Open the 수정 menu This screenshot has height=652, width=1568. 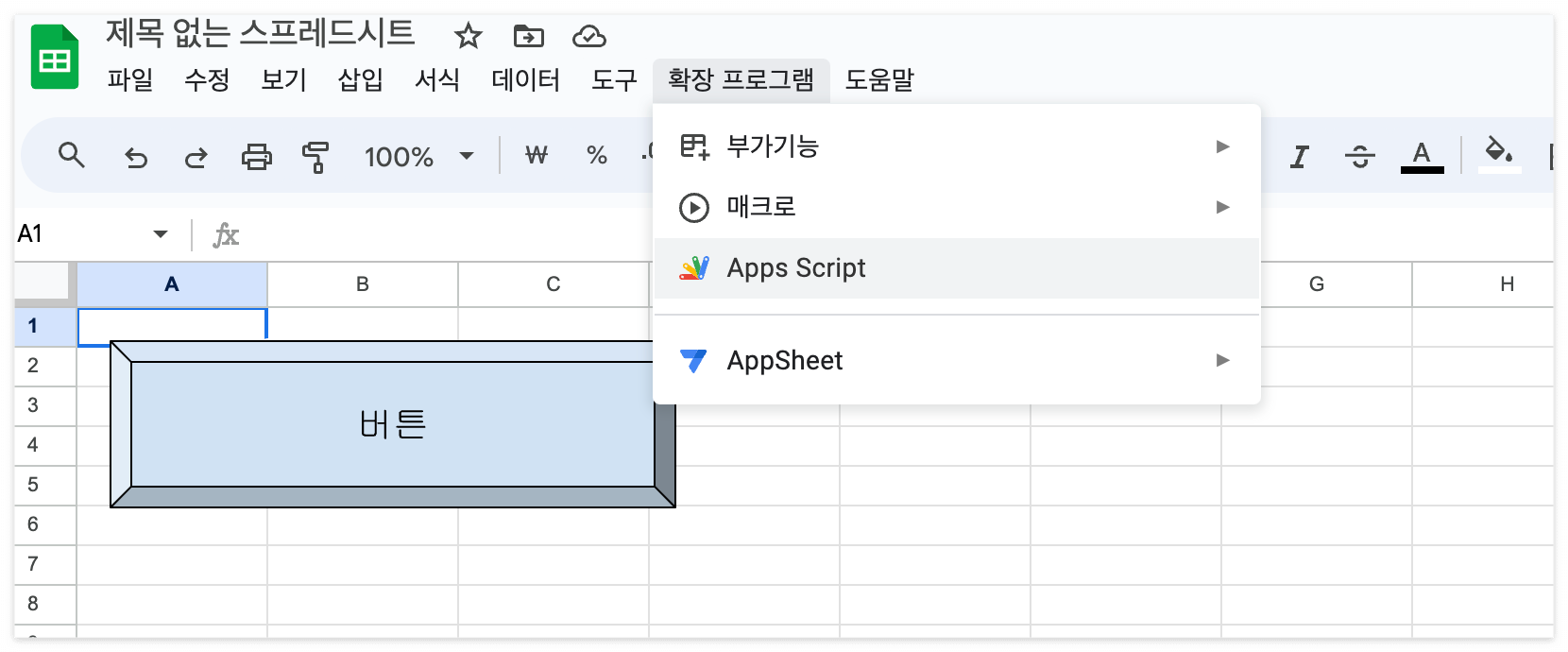coord(207,79)
